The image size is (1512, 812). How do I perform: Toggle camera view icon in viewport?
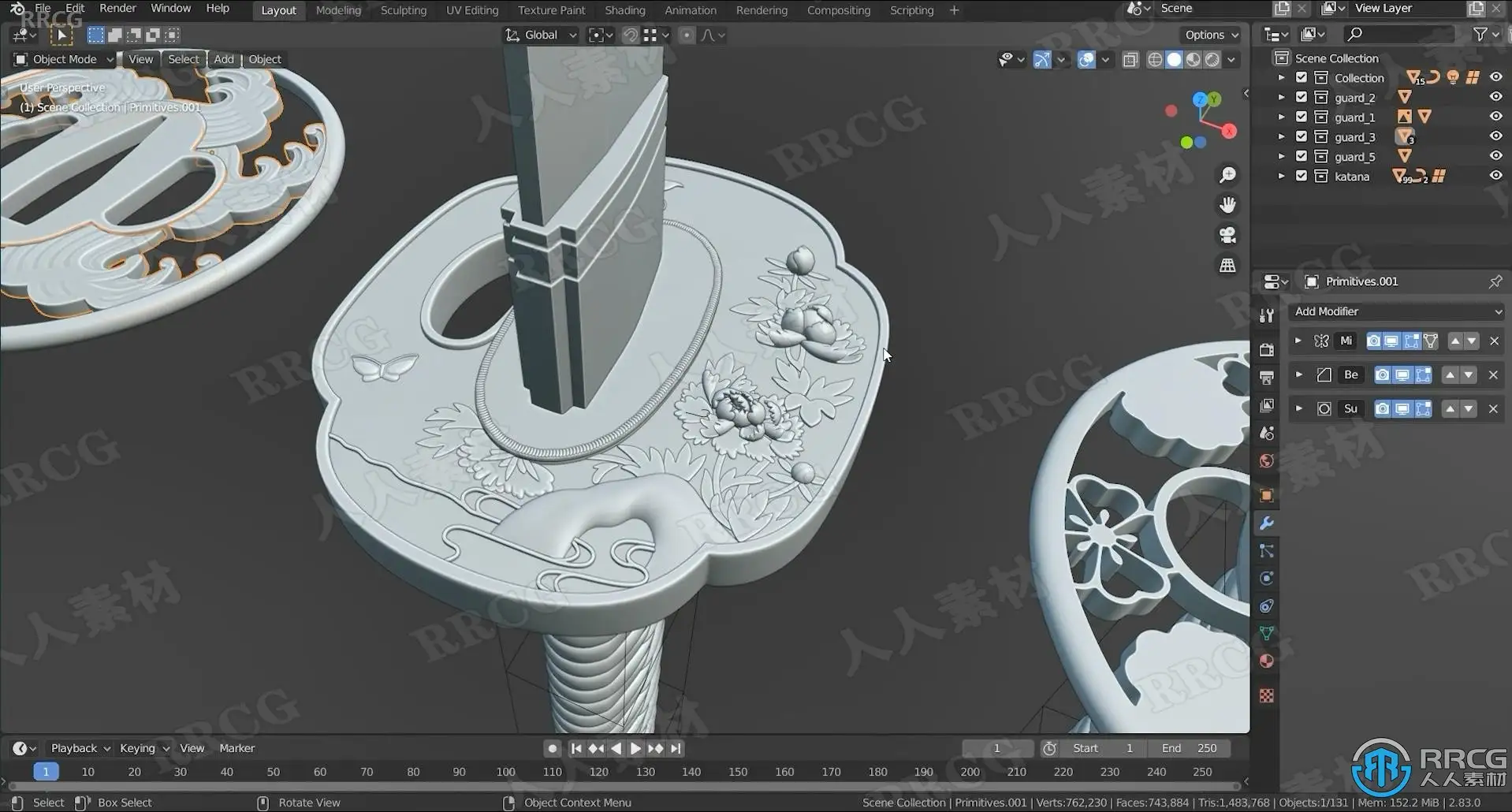click(1227, 235)
